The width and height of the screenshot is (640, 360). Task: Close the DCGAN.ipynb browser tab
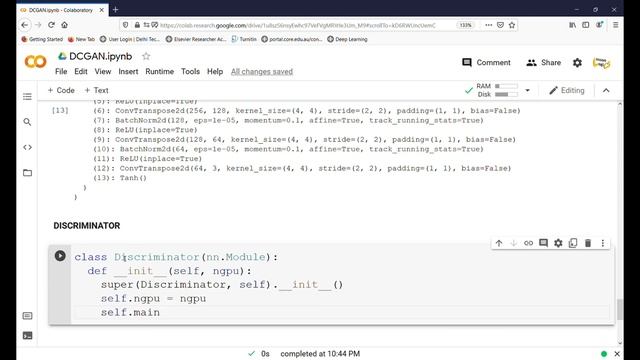point(102,10)
